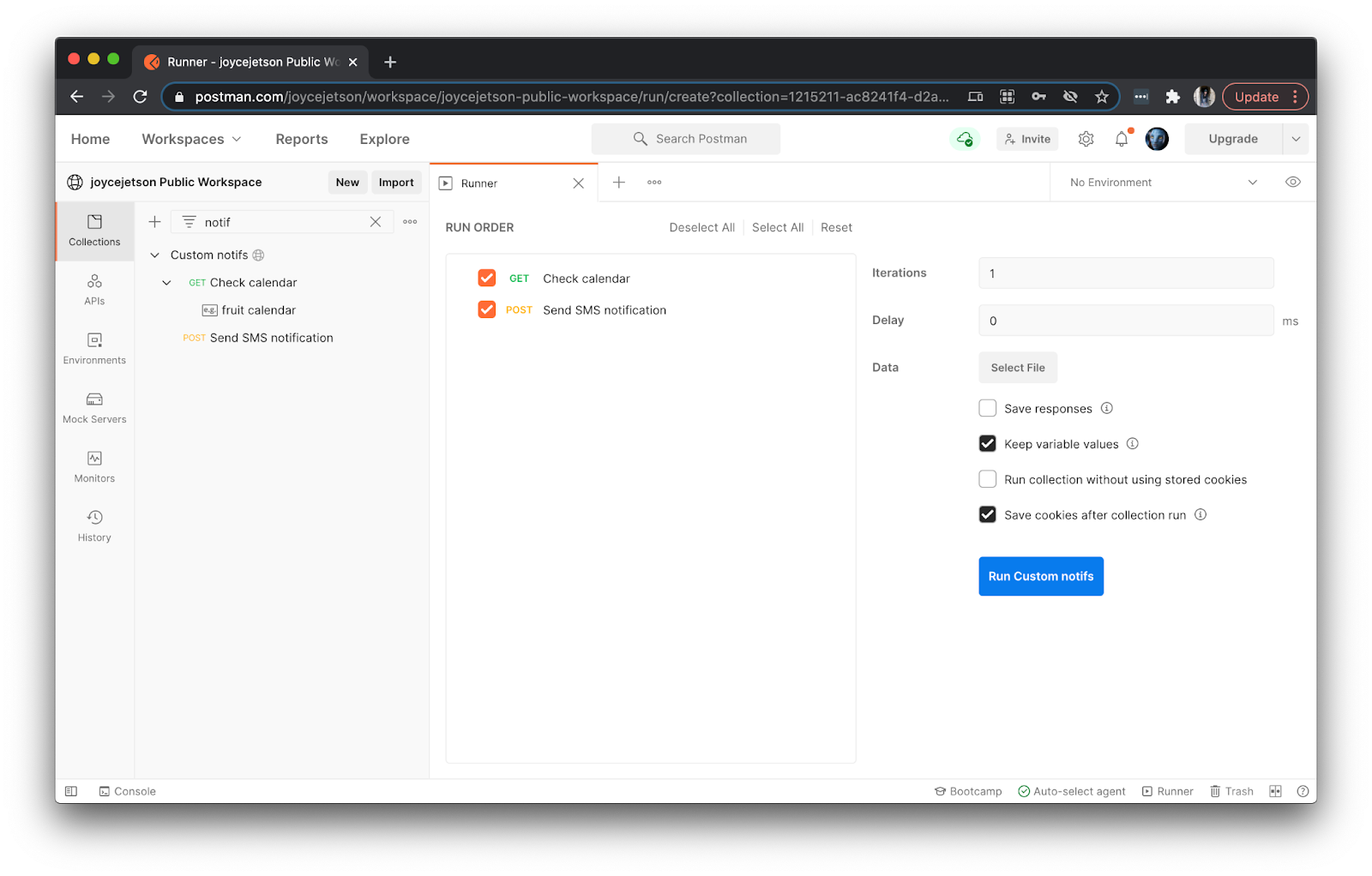Click the Save cookies info icon
The image size is (1372, 876).
[x=1200, y=514]
